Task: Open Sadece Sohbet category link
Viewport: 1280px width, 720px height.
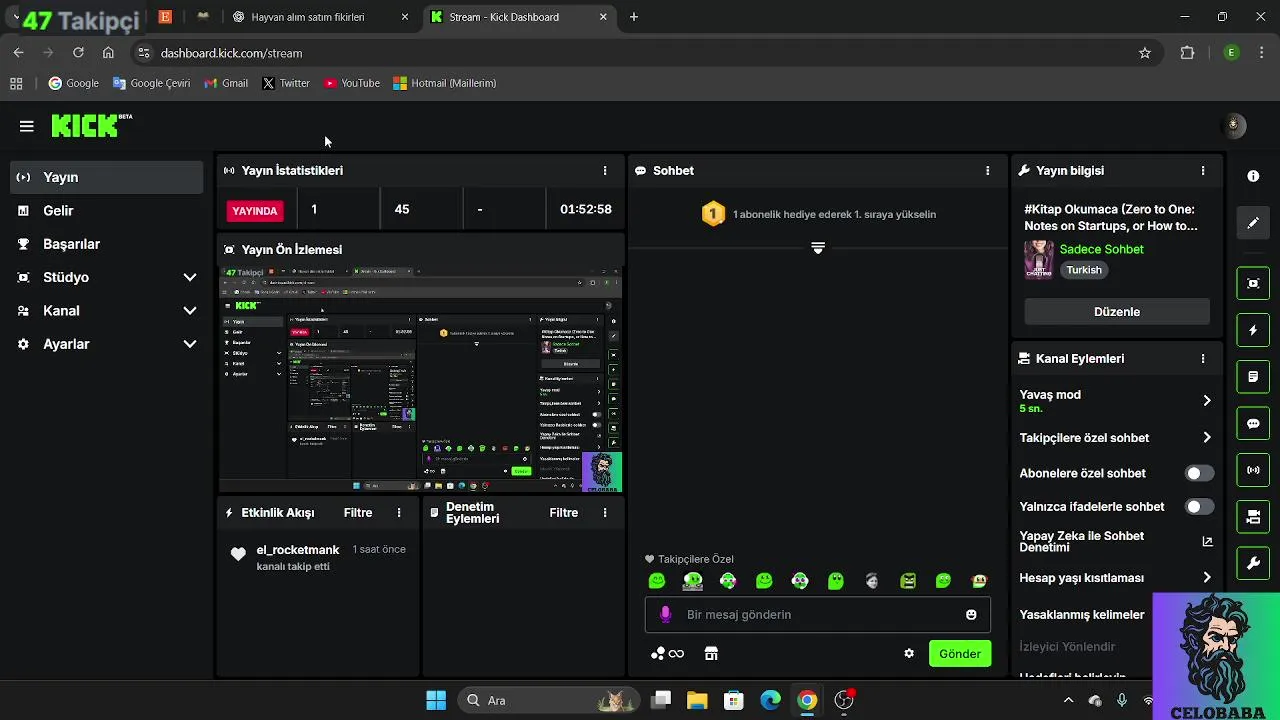Action: [x=1102, y=250]
